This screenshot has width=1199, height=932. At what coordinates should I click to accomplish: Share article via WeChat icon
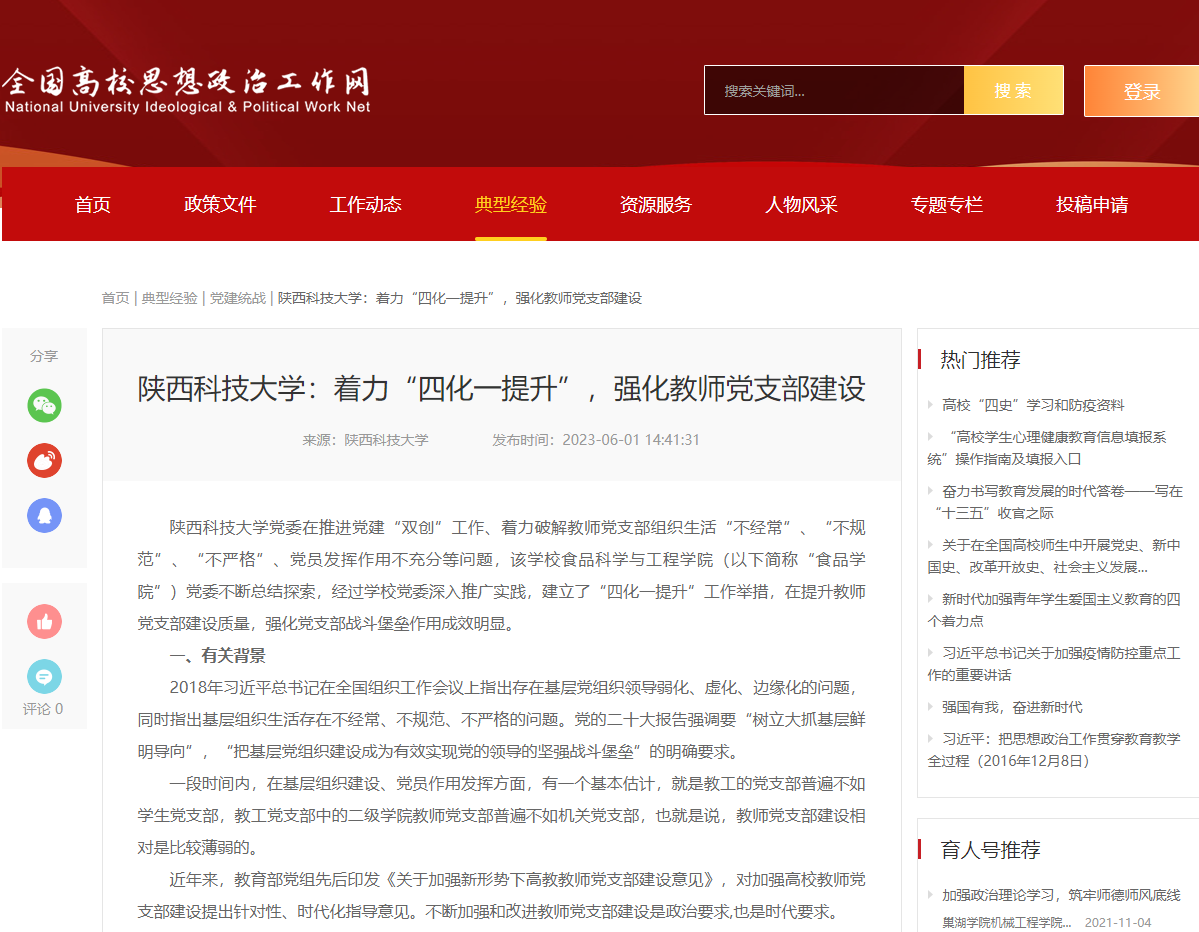(x=44, y=405)
